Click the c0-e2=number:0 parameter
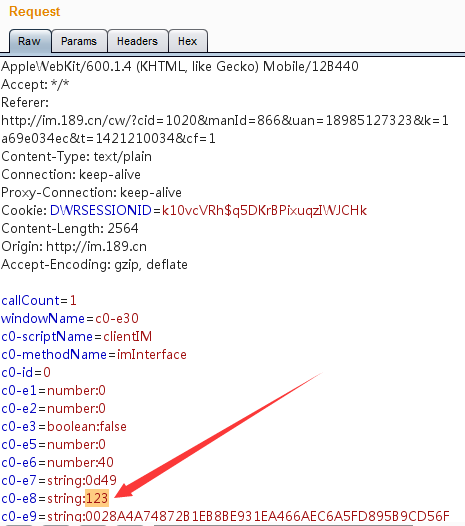Viewport: 465px width, 526px height. pos(53,409)
